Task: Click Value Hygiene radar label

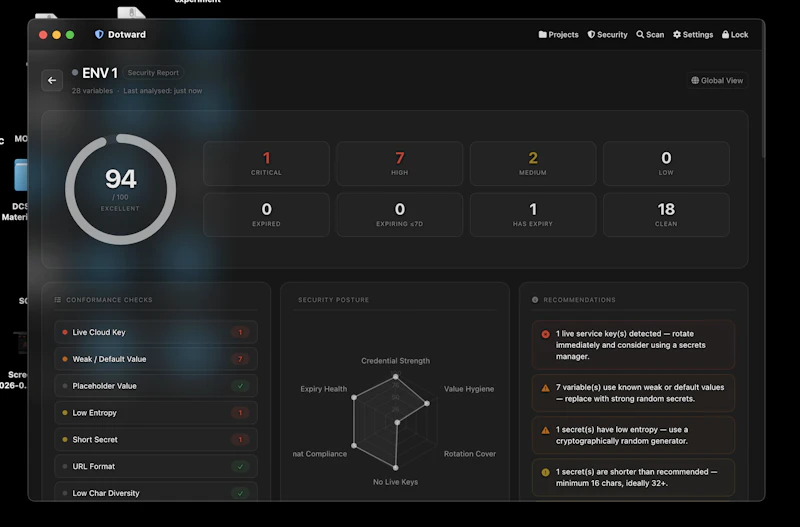Action: [x=469, y=389]
